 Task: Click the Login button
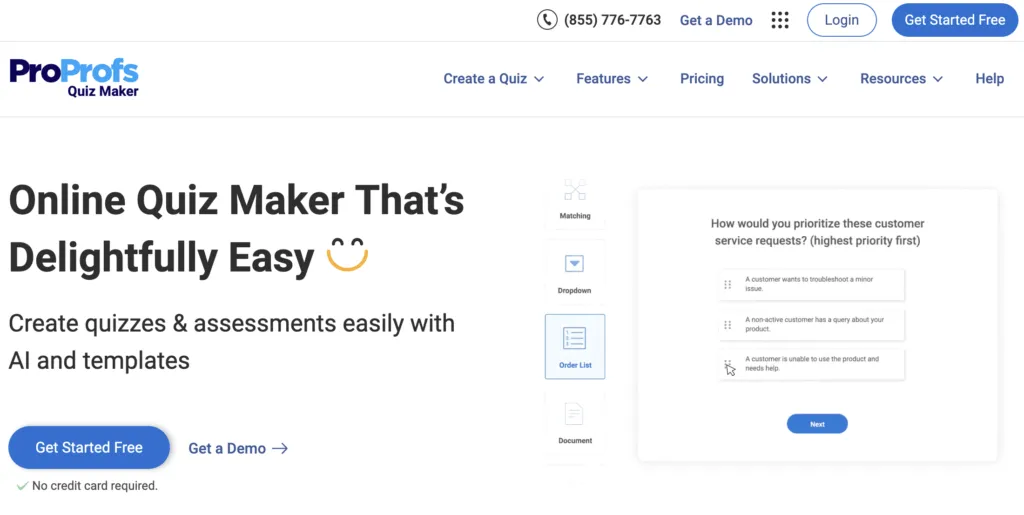(x=841, y=20)
